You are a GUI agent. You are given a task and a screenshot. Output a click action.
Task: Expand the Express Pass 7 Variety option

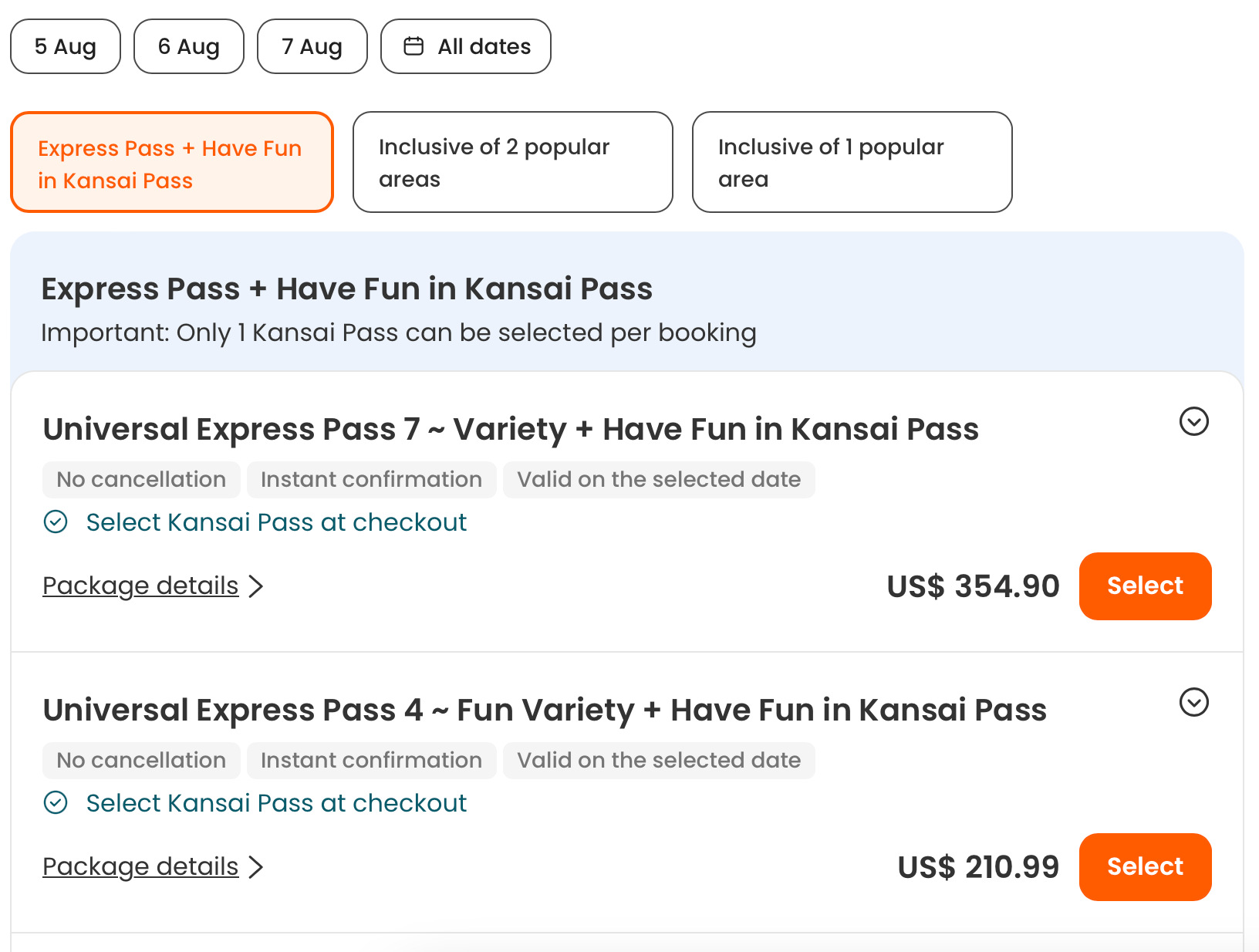pos(1193,422)
